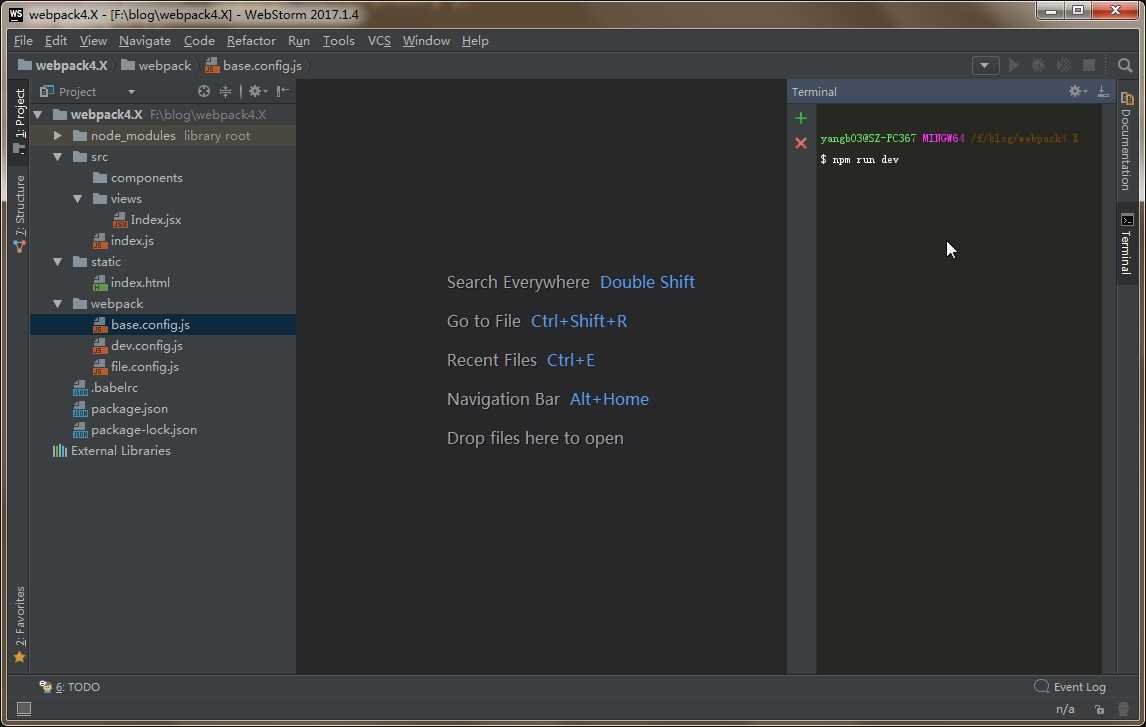Close terminal session with the red X

(x=801, y=143)
